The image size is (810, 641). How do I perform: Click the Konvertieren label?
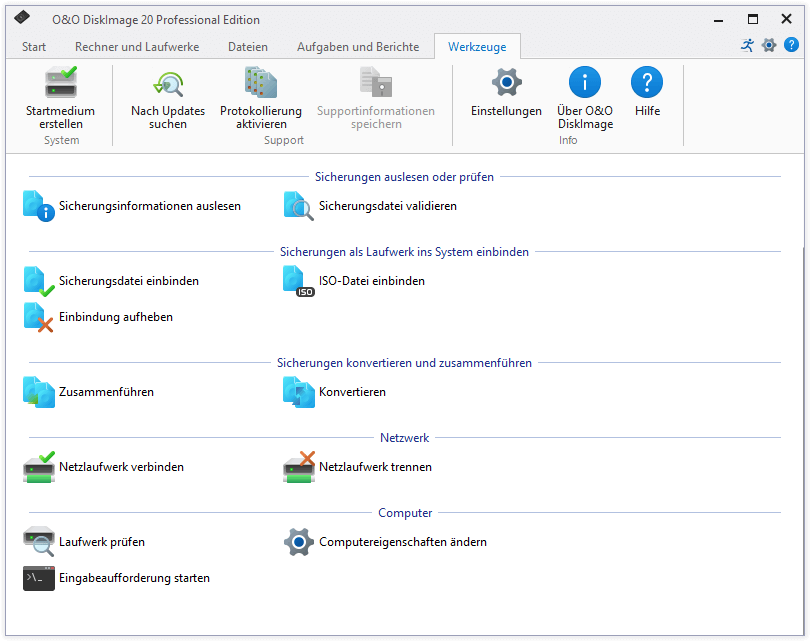pyautogui.click(x=352, y=392)
